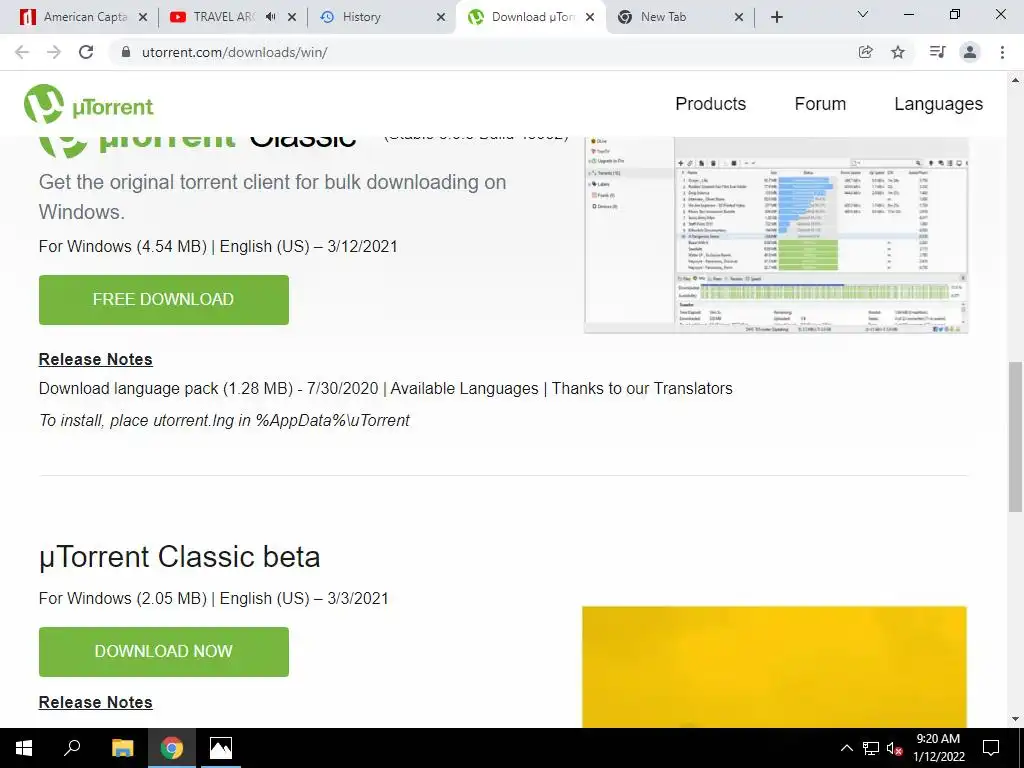Share this page icon in address bar
Screen dimensions: 1024x768
[x=866, y=52]
